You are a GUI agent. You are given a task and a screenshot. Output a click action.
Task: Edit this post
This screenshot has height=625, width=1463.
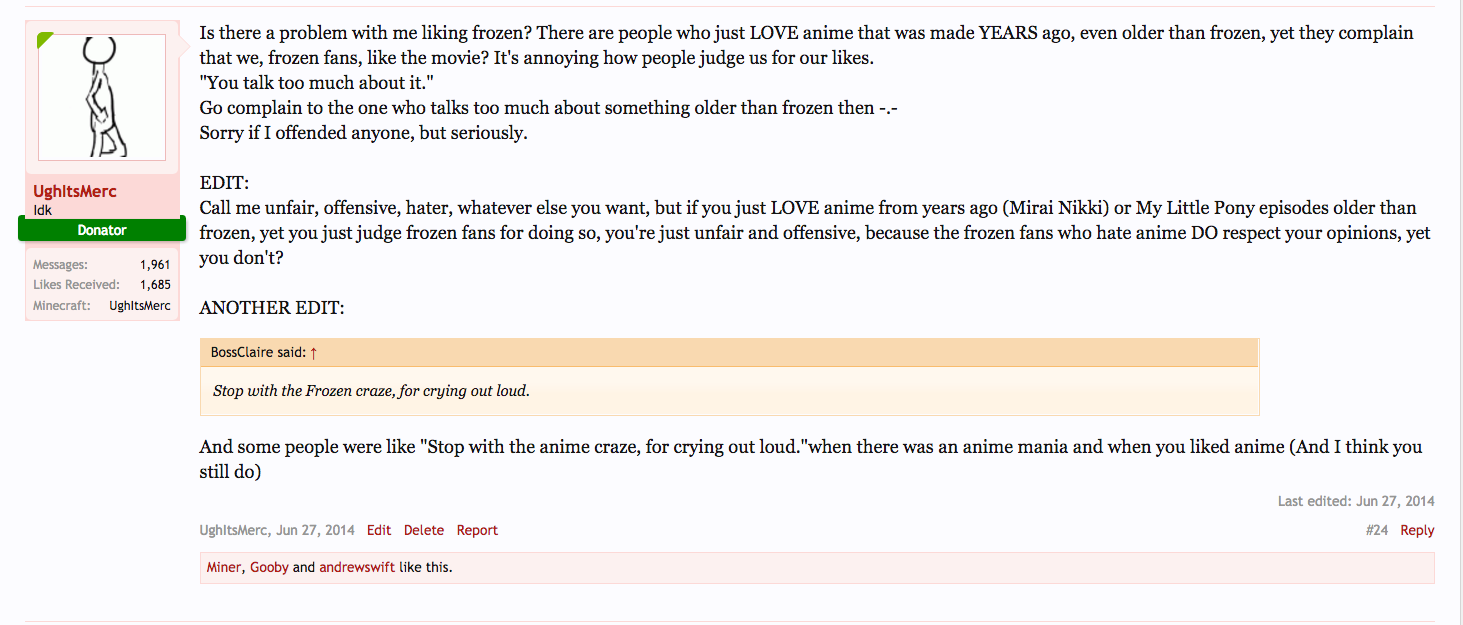(x=379, y=530)
